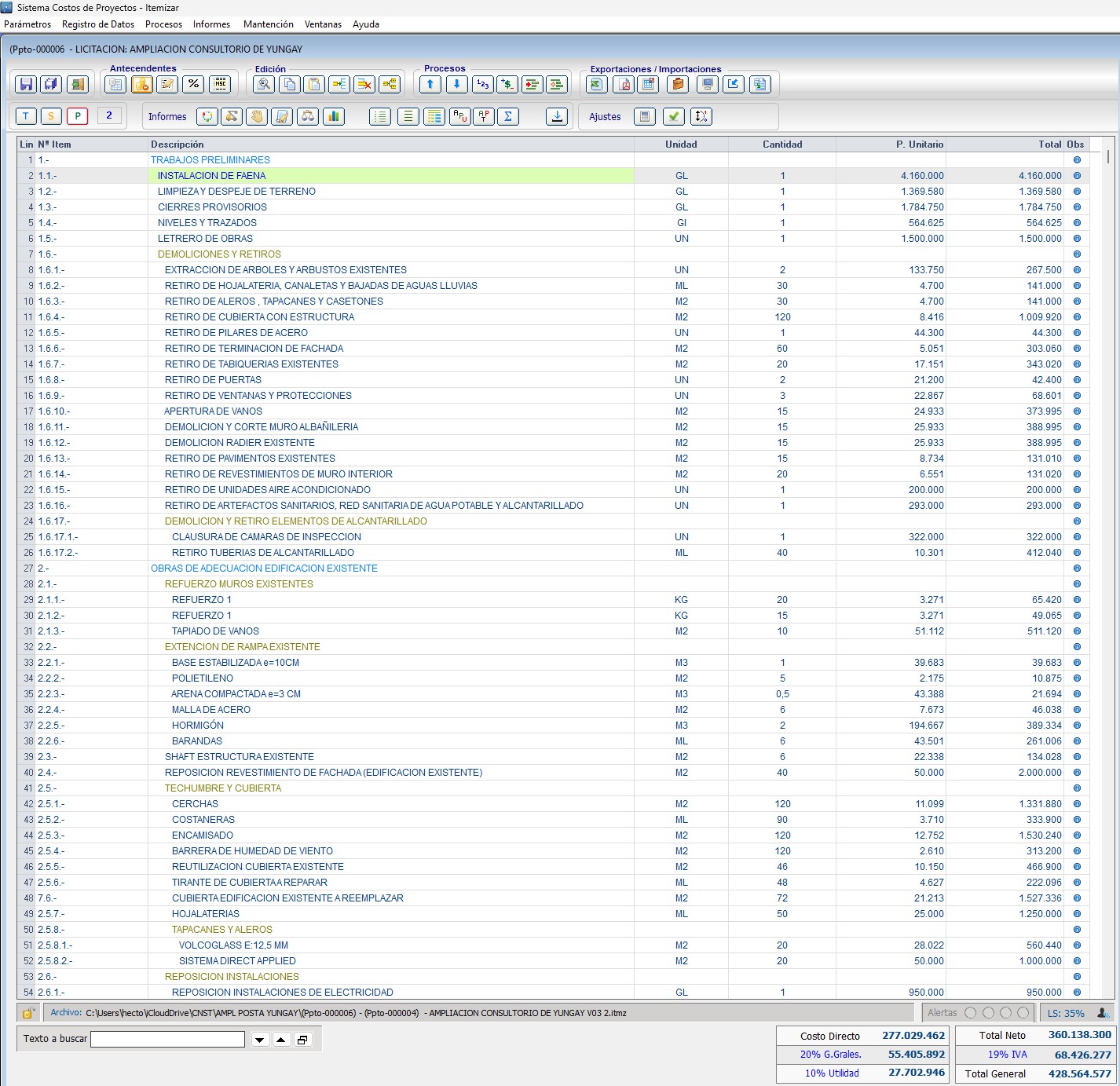Click the sigma summation icon
This screenshot has height=1086, width=1120.
509,116
